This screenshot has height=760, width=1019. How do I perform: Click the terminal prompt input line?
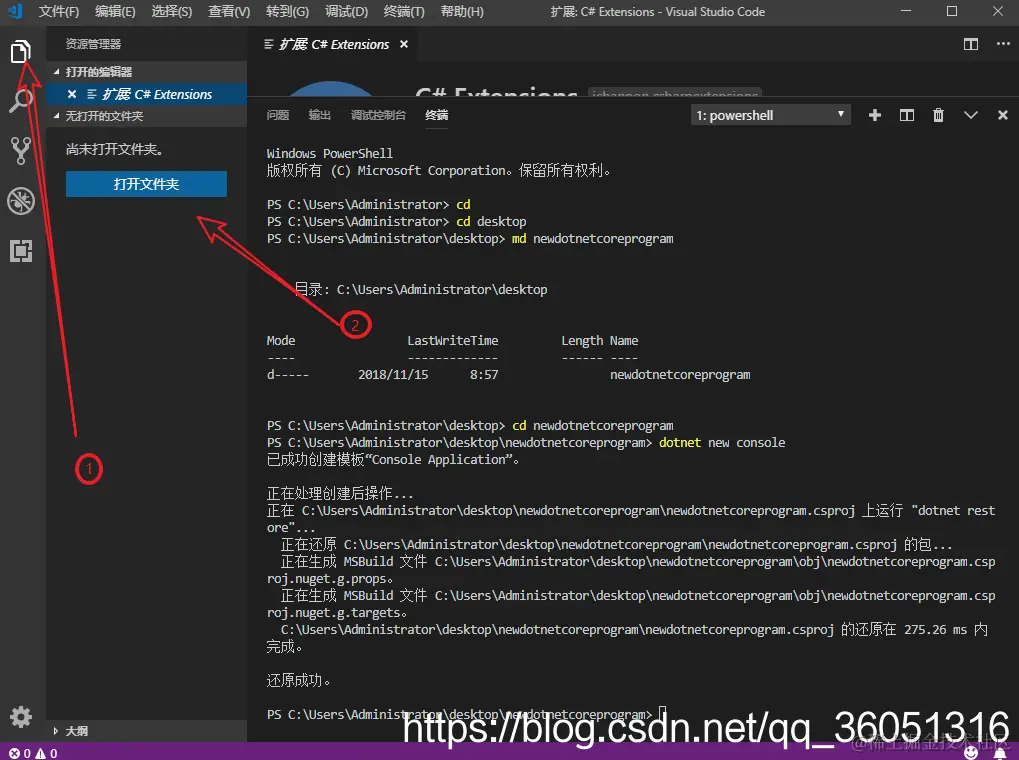[x=467, y=714]
